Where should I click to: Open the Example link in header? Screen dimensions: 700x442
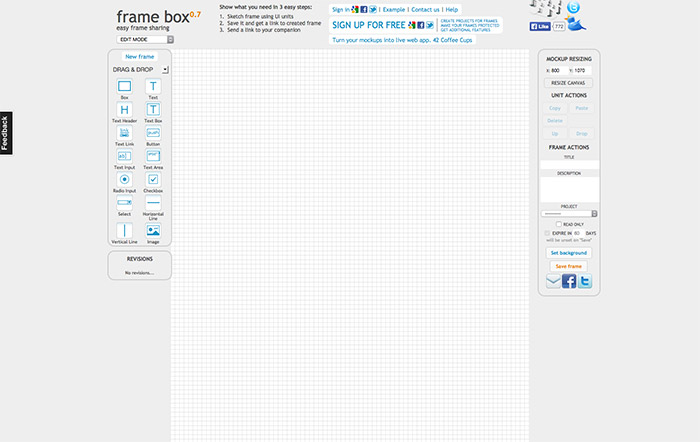(x=393, y=9)
